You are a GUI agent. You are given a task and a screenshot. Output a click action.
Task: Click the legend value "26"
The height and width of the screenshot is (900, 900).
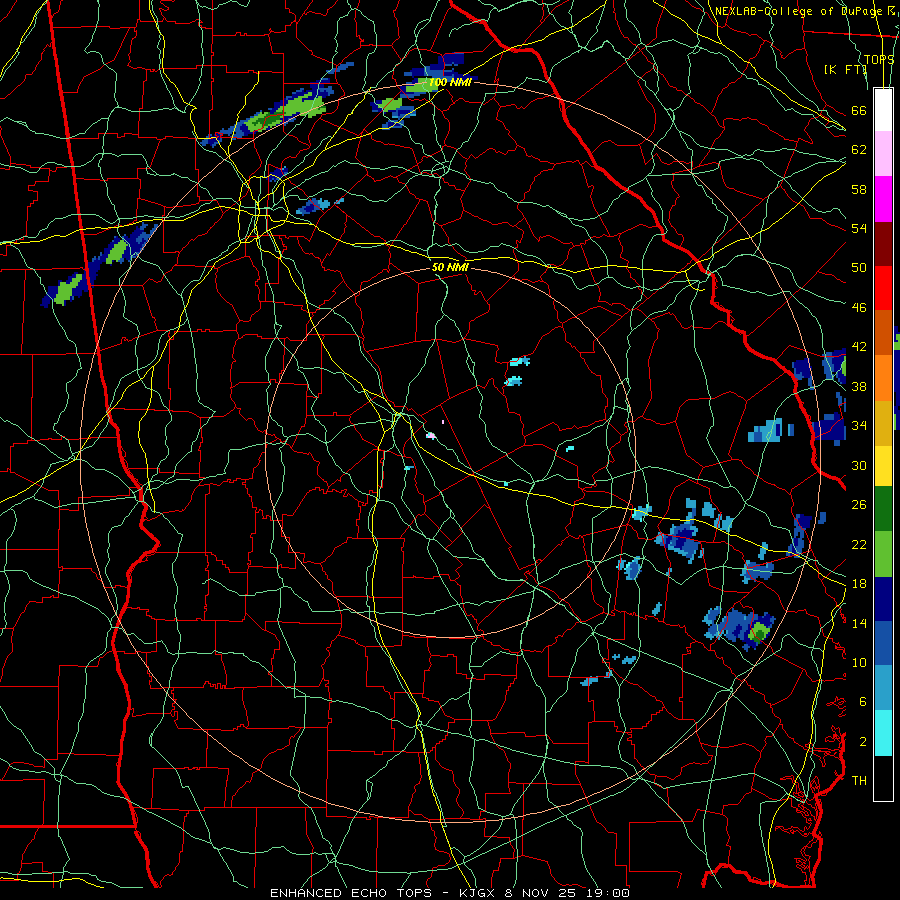coord(859,505)
